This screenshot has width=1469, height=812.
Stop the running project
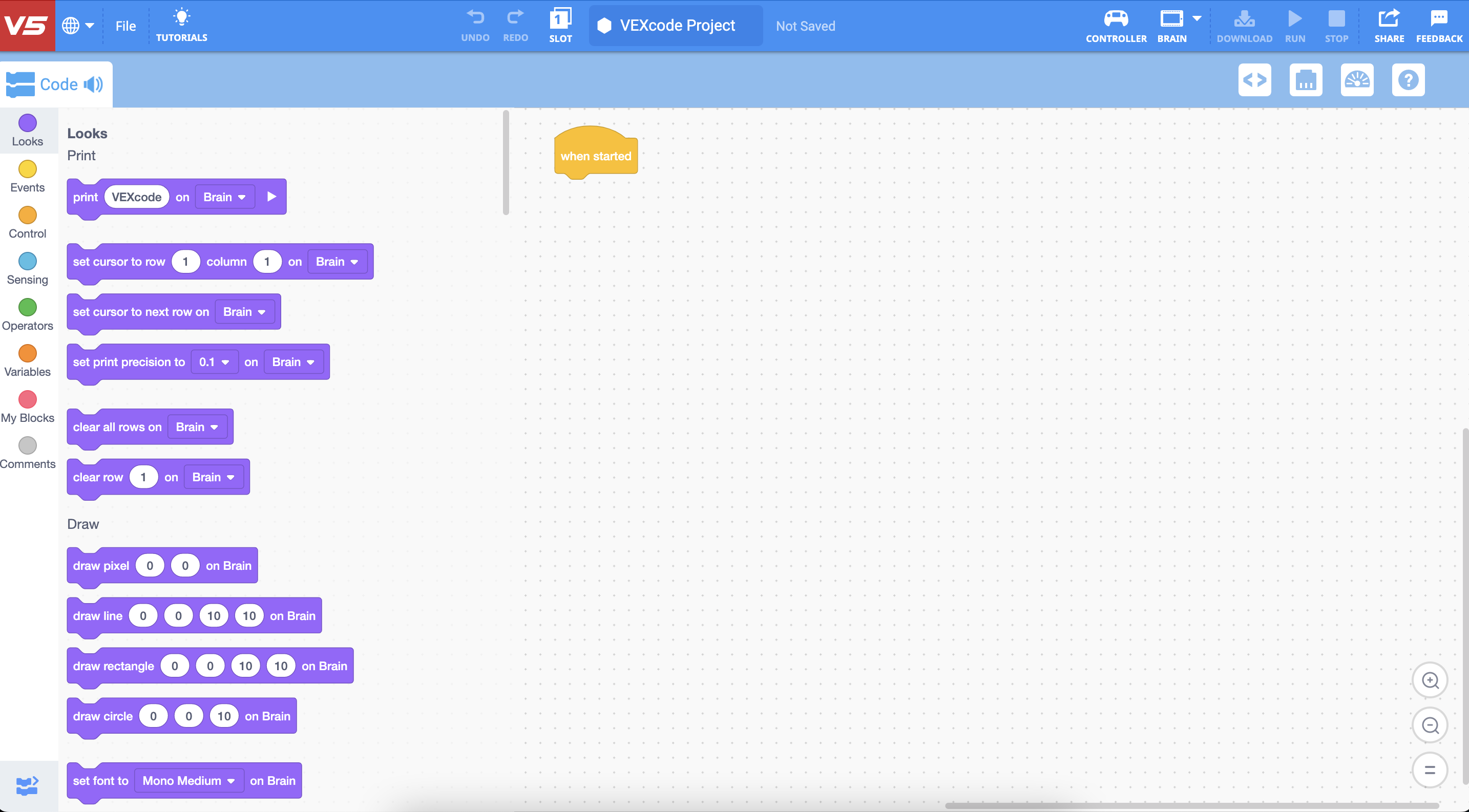pos(1337,25)
